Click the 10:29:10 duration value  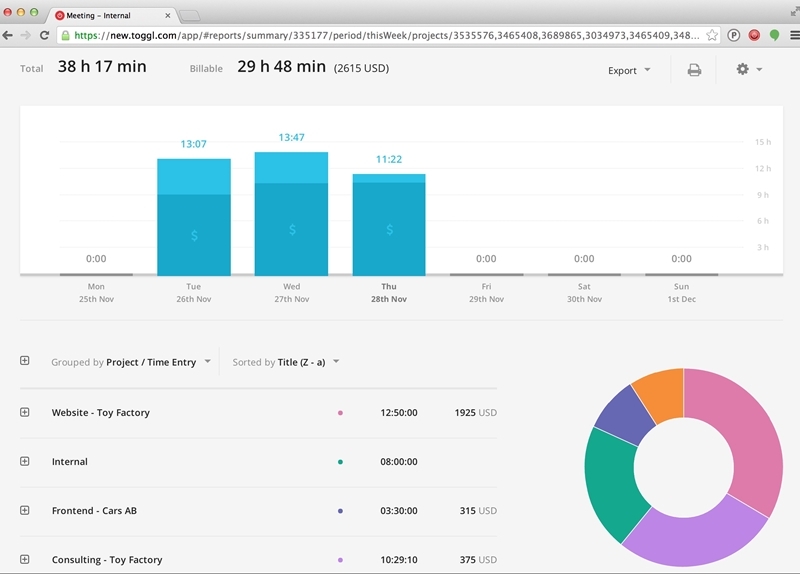tap(398, 559)
